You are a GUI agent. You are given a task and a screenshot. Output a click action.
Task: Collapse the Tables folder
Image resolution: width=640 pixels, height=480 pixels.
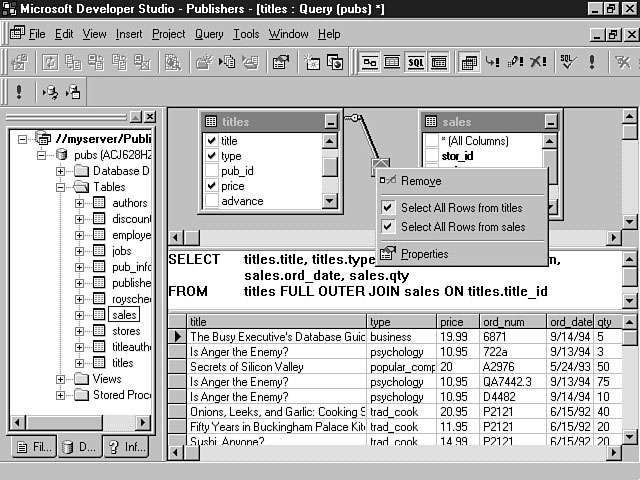(61, 187)
